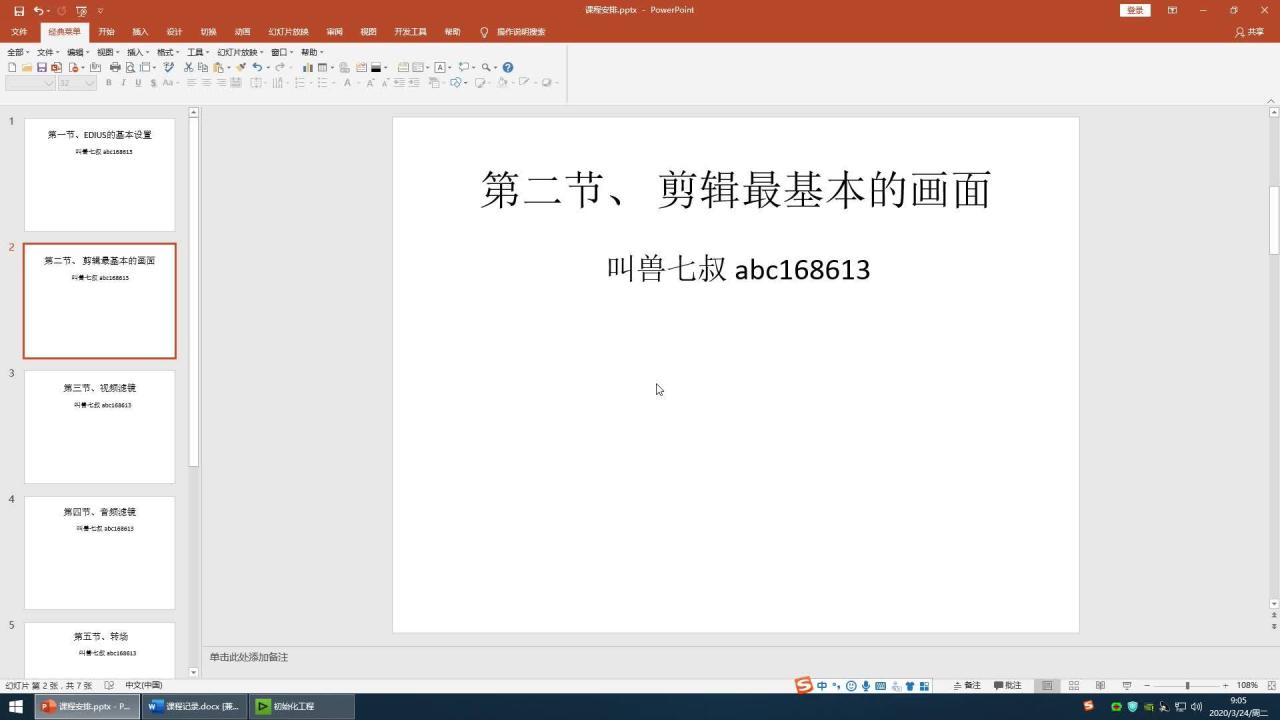Adjust the zoom slider in status bar
This screenshot has height=720, width=1280.
click(1187, 686)
